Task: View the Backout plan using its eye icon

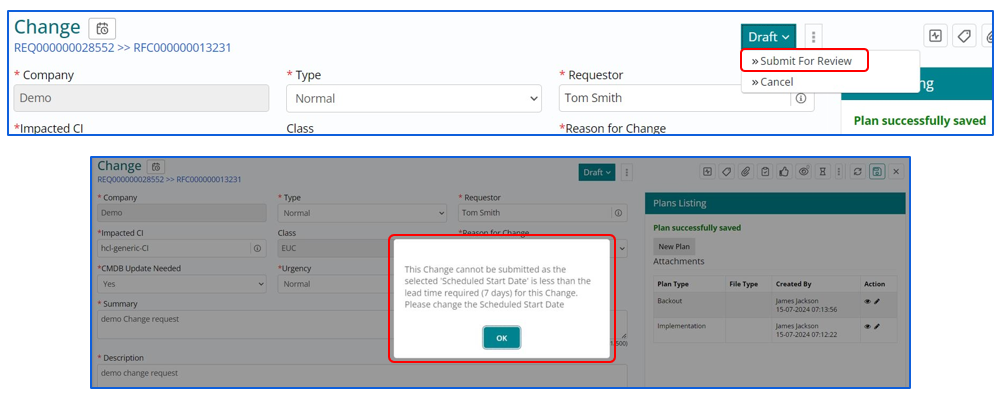Action: tap(868, 302)
